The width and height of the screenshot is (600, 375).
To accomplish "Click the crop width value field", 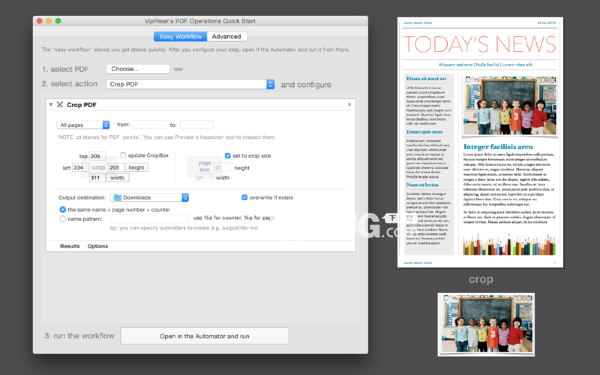I will [97, 178].
